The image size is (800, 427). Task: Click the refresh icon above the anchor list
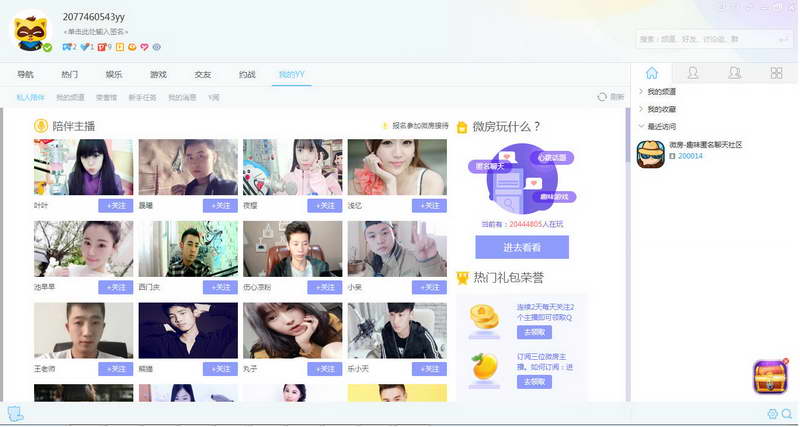click(x=602, y=97)
